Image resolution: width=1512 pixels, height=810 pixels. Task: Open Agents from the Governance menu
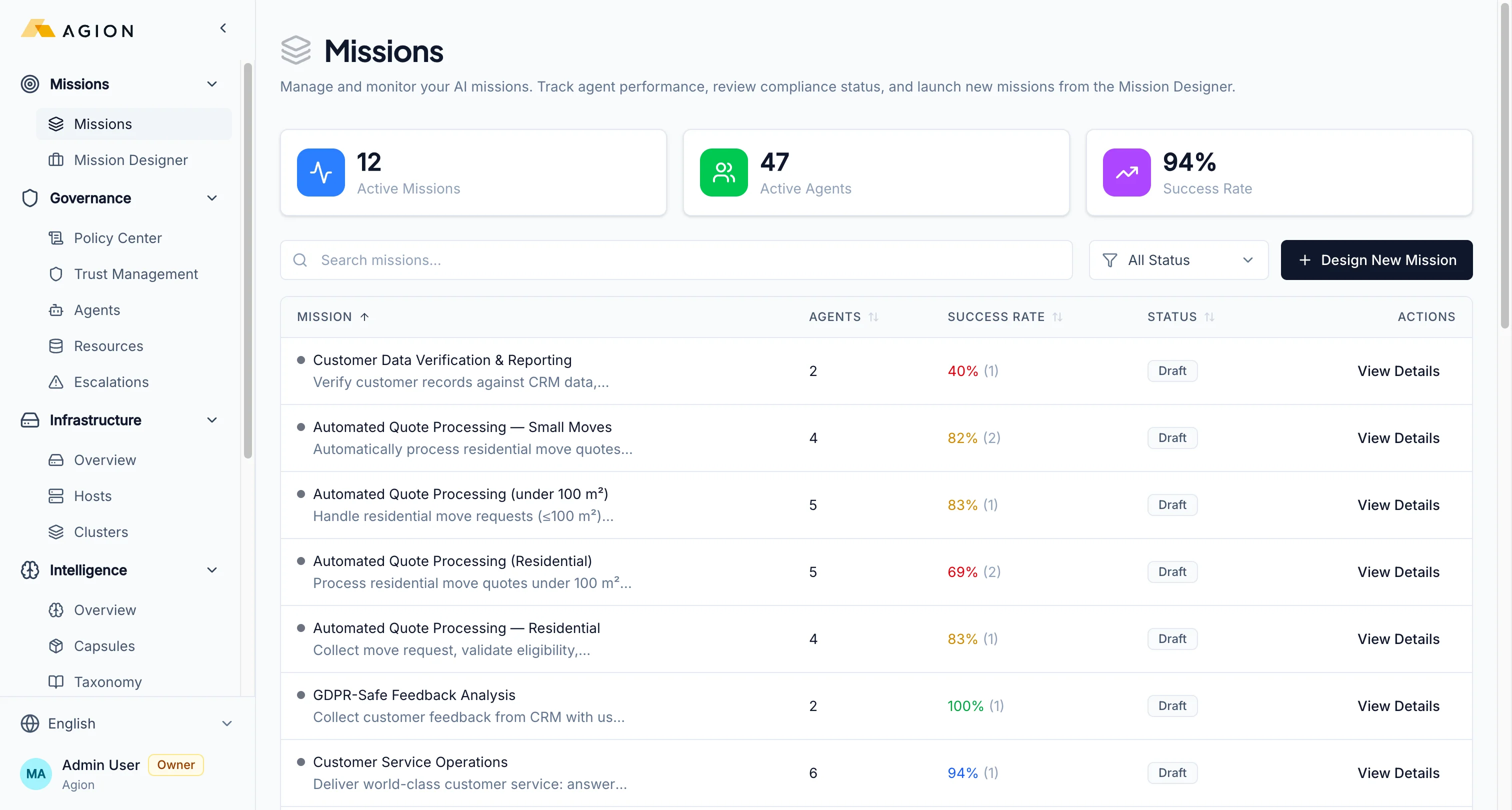click(x=97, y=310)
